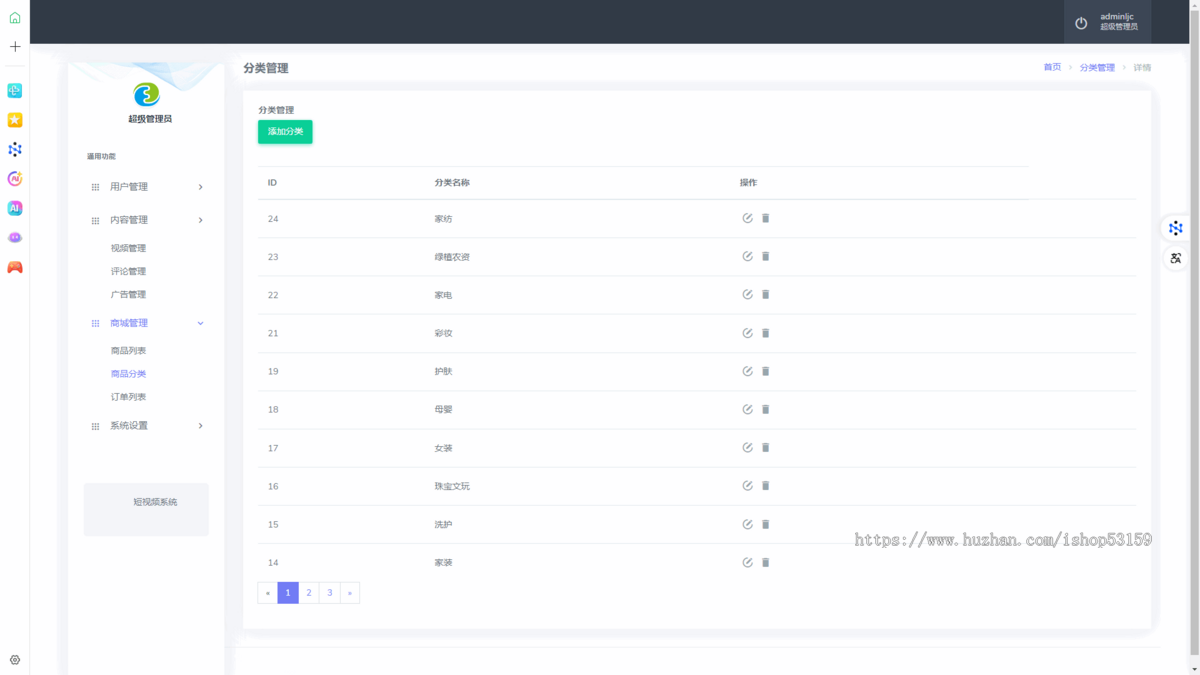The height and width of the screenshot is (675, 1200).
Task: Open the home icon in left browser sidebar
Action: (15, 18)
